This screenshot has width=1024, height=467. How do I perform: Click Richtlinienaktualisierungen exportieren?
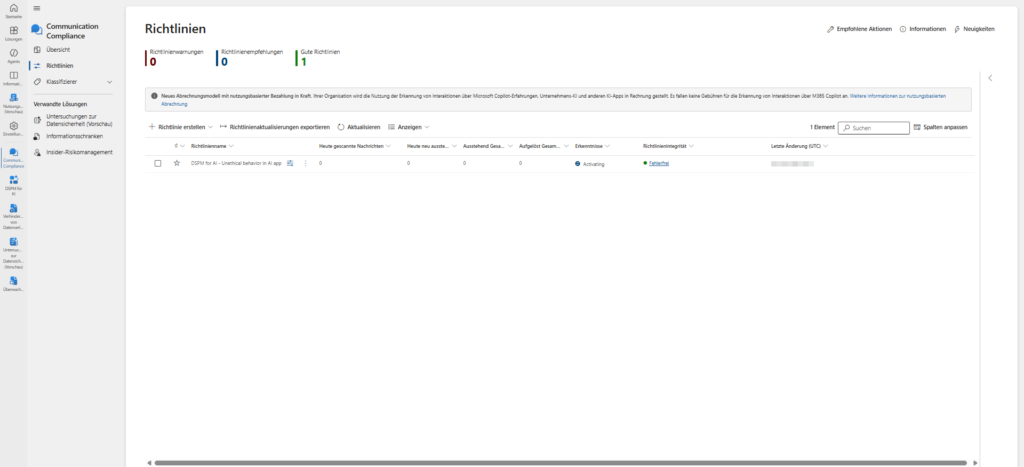(x=275, y=128)
